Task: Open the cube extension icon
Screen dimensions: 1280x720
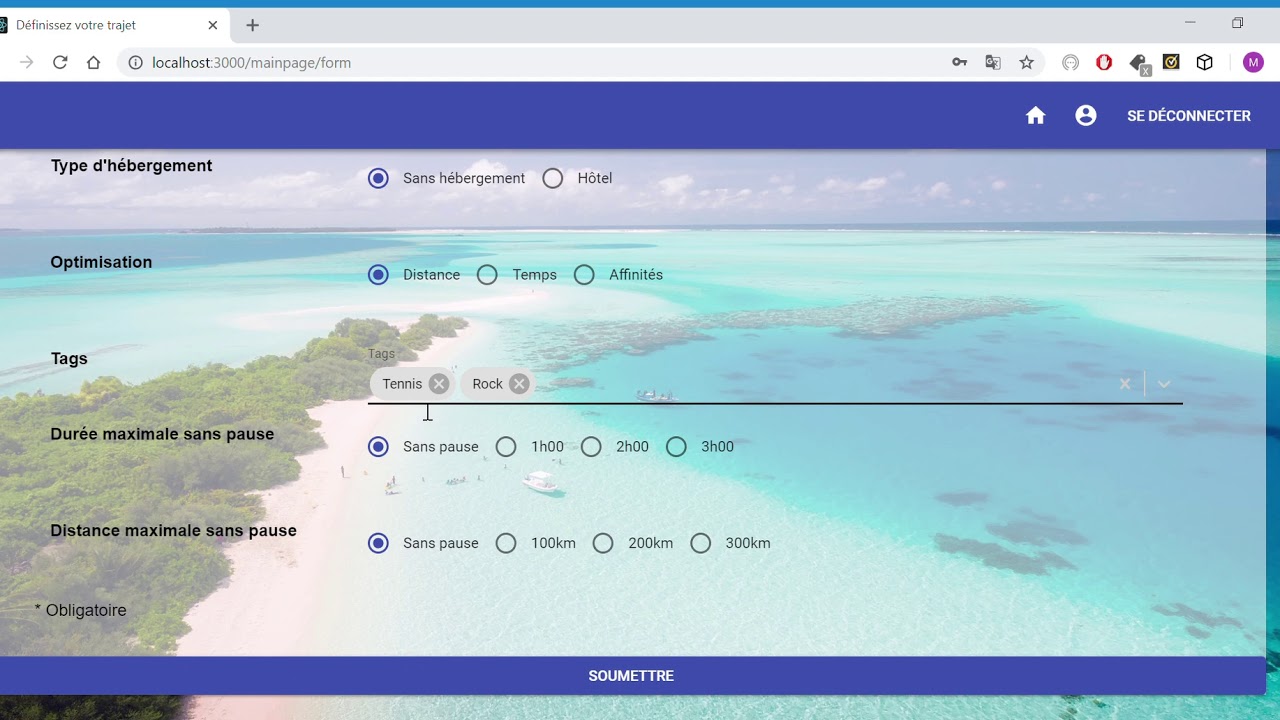Action: (x=1205, y=62)
